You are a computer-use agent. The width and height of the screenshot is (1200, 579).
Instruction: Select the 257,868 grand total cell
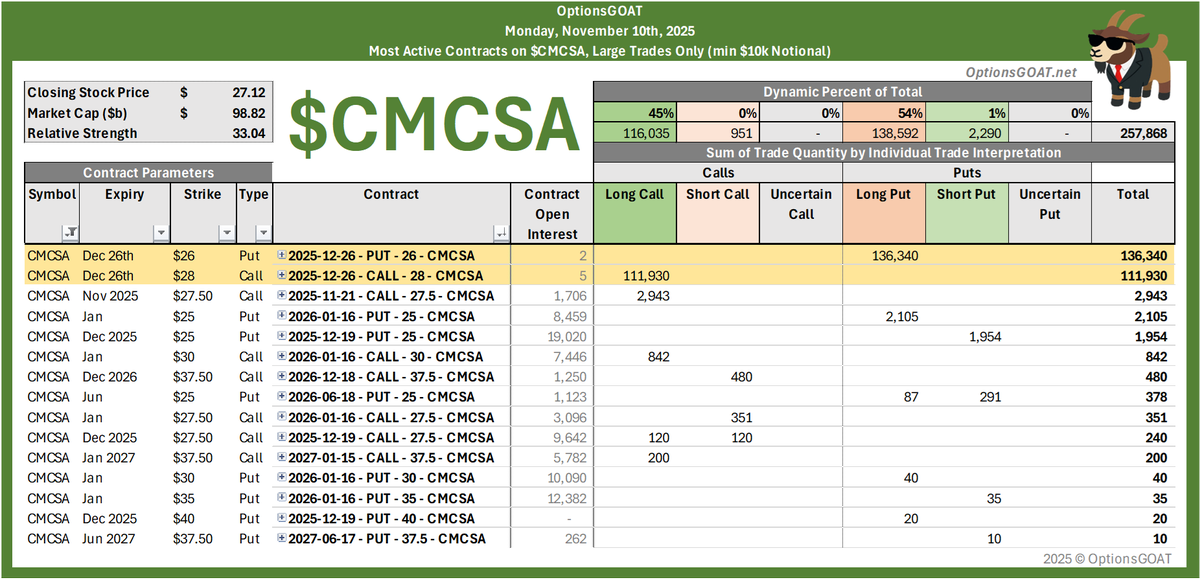coord(1133,132)
